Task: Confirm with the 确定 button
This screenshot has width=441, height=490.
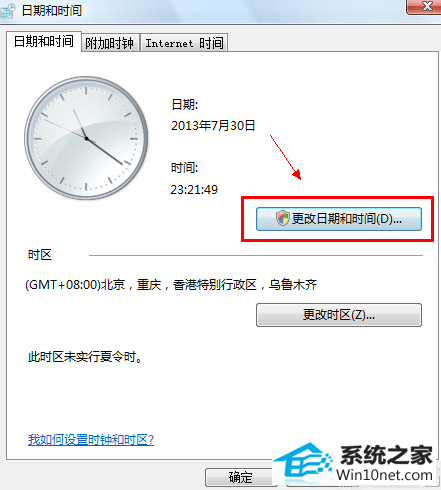Action: pos(240,477)
